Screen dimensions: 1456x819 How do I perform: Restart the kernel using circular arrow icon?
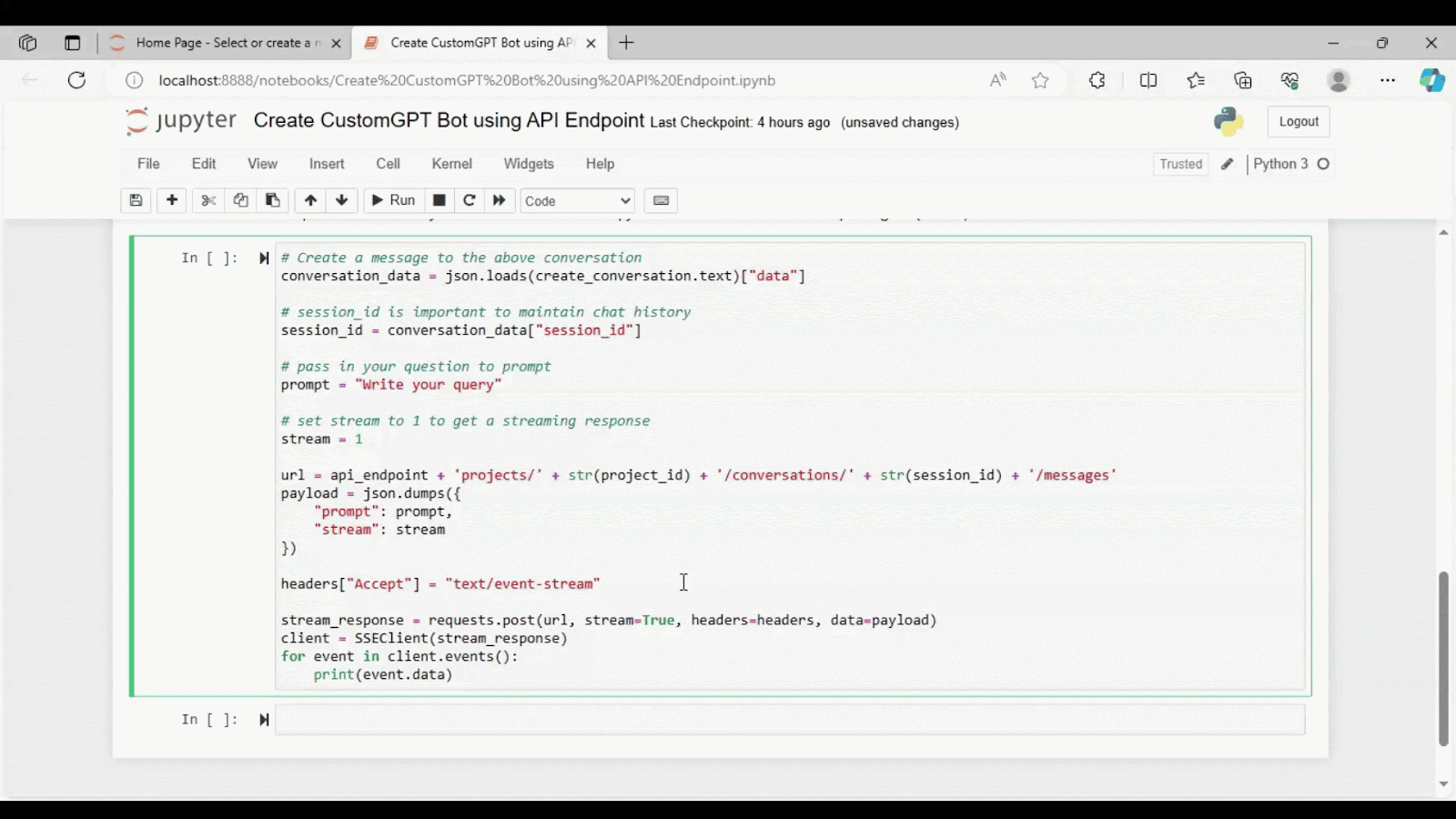470,200
